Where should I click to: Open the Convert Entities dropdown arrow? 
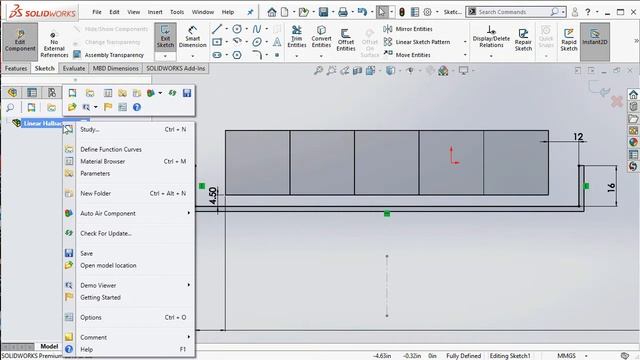pyautogui.click(x=321, y=56)
